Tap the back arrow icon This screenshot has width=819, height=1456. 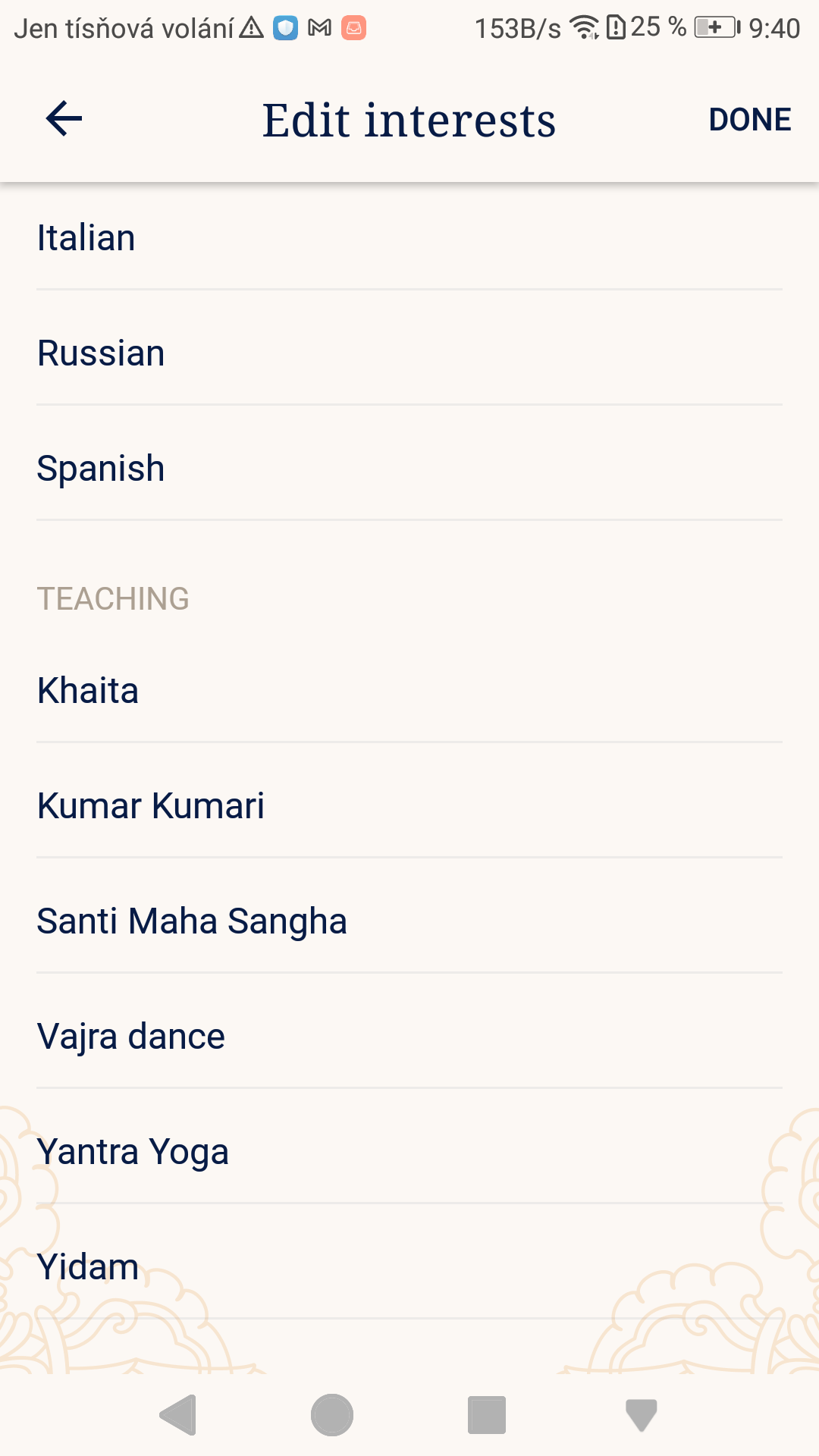point(64,119)
